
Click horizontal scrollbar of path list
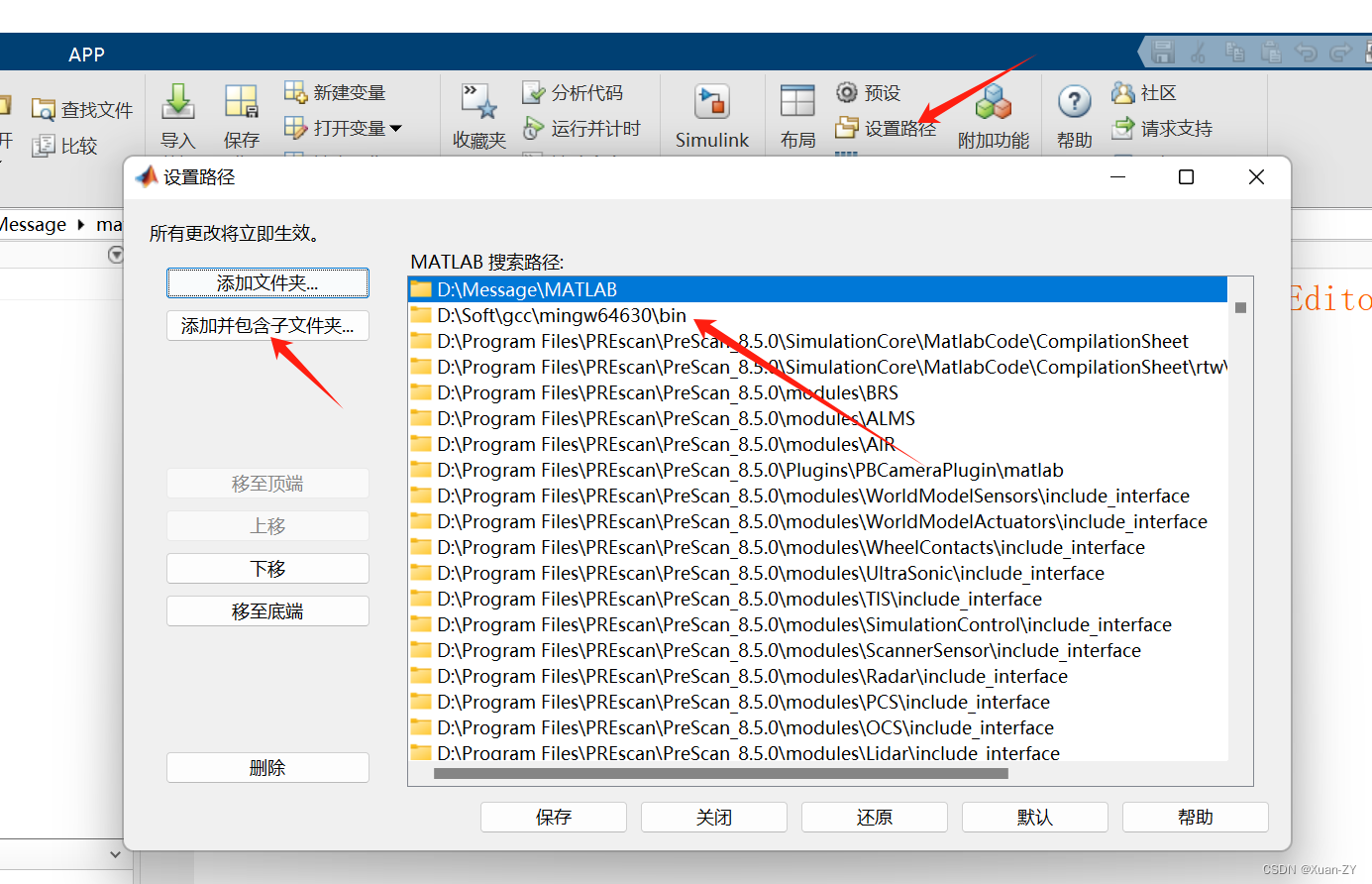[721, 774]
